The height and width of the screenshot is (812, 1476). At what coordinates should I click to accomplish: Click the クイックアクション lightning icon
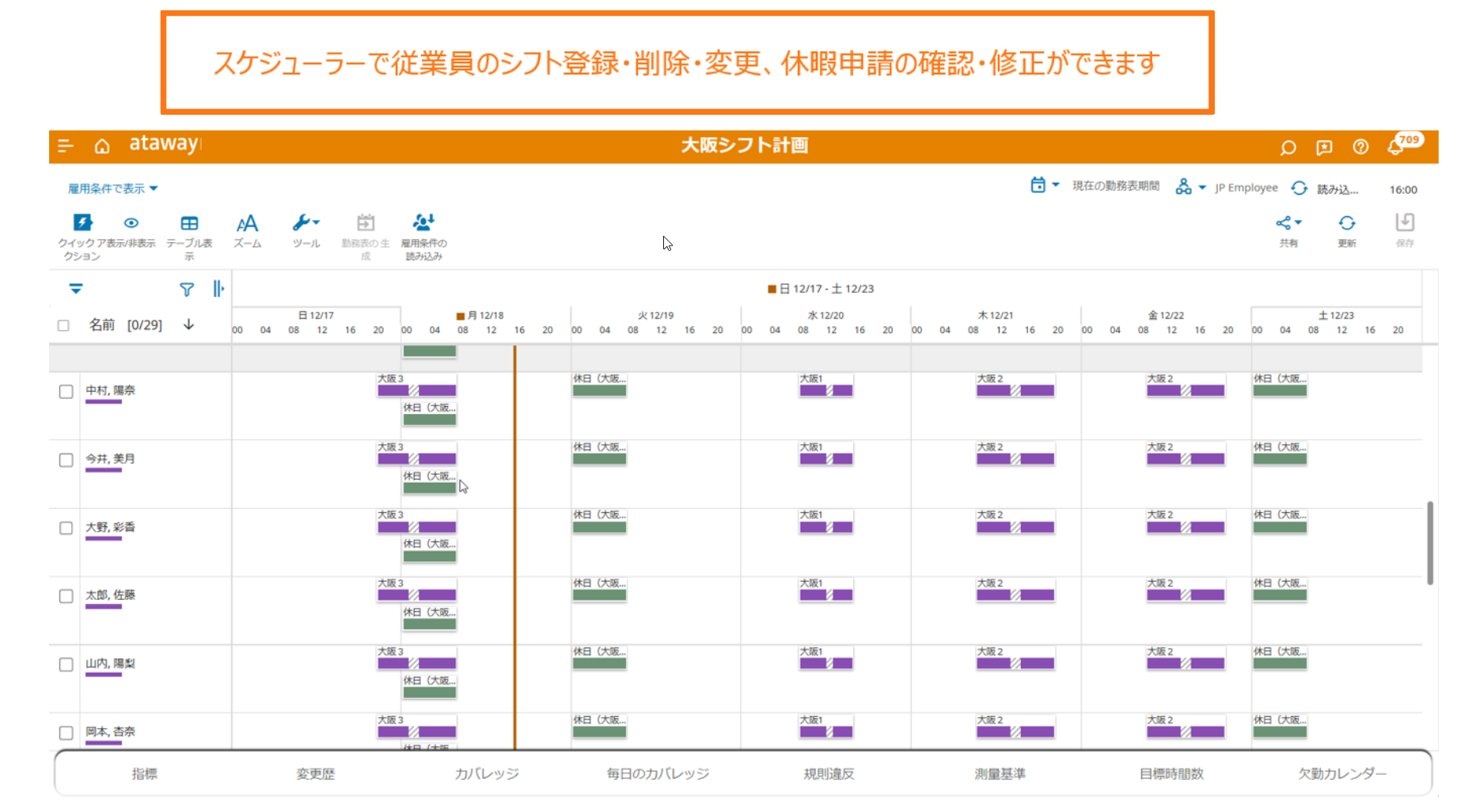[x=82, y=223]
